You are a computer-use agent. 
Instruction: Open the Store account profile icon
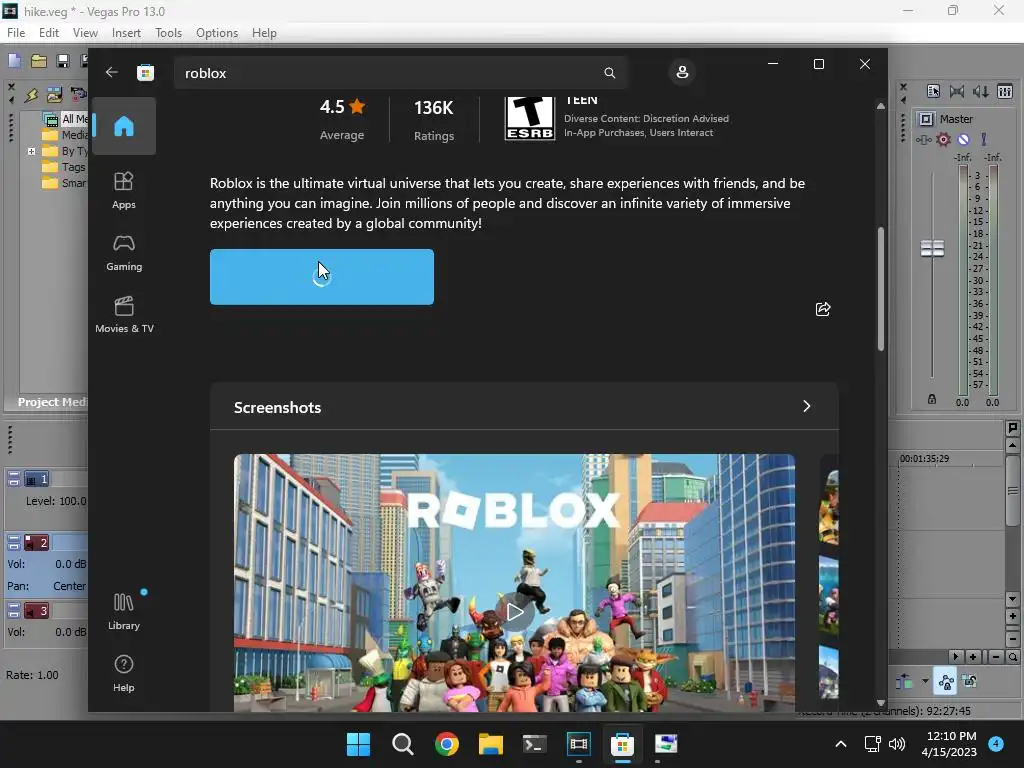tap(682, 72)
